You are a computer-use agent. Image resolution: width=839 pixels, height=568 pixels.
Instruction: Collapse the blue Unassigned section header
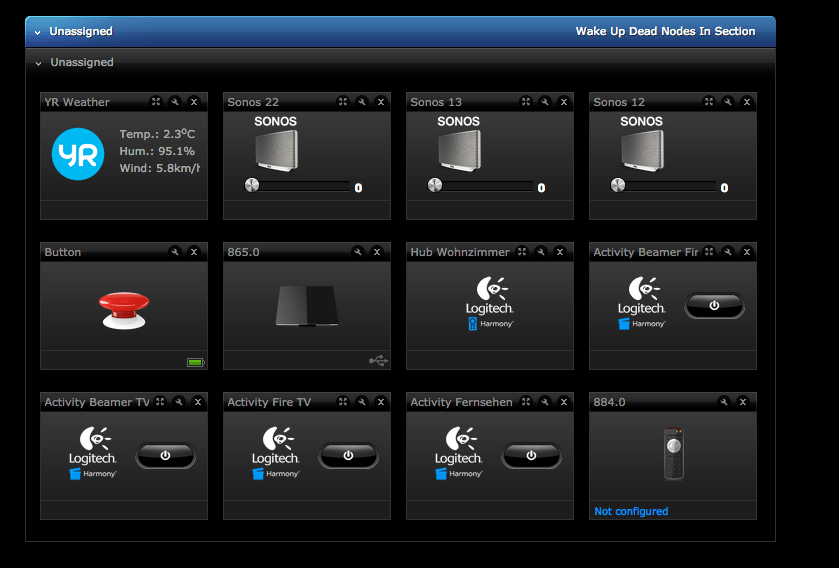(38, 32)
